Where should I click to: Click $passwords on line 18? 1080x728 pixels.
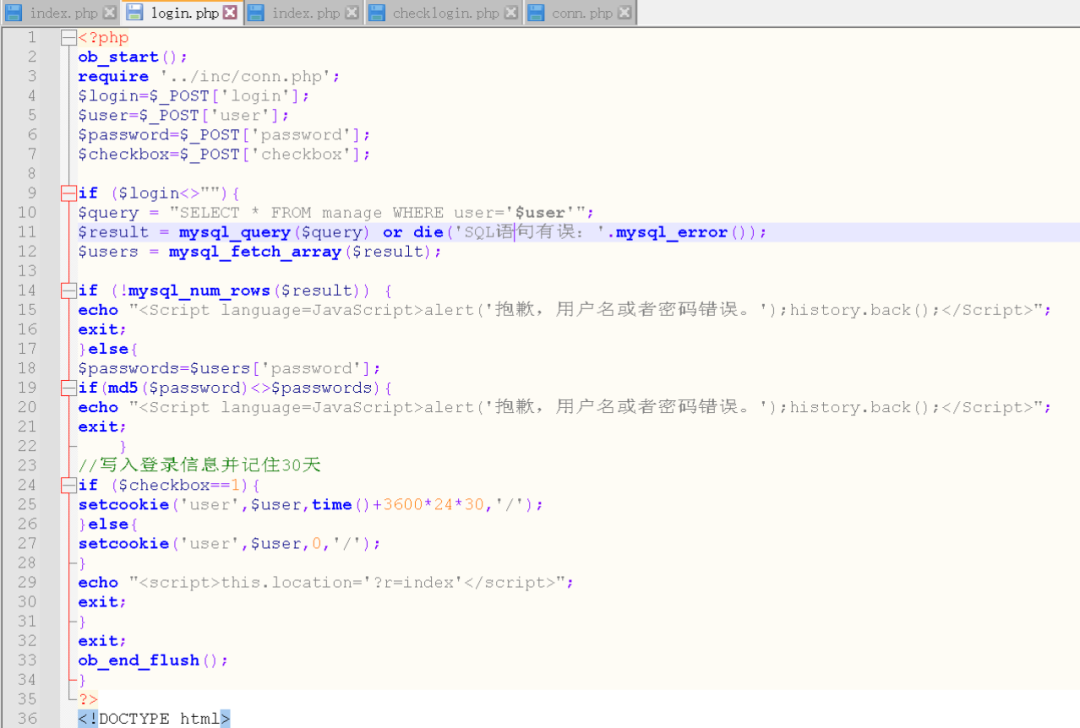[129, 368]
